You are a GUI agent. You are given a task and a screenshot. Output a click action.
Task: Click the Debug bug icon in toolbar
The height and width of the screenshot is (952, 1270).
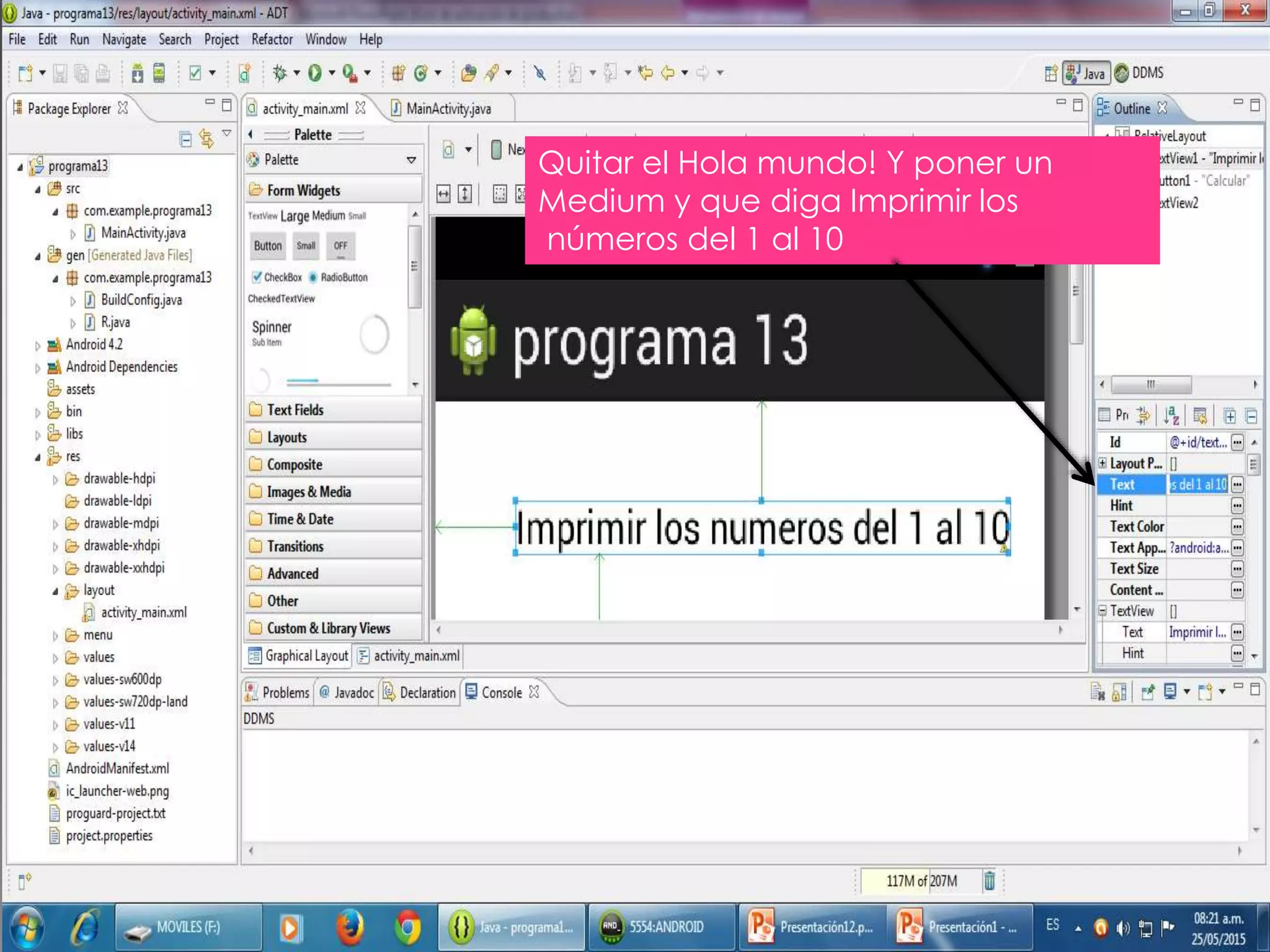click(x=280, y=73)
